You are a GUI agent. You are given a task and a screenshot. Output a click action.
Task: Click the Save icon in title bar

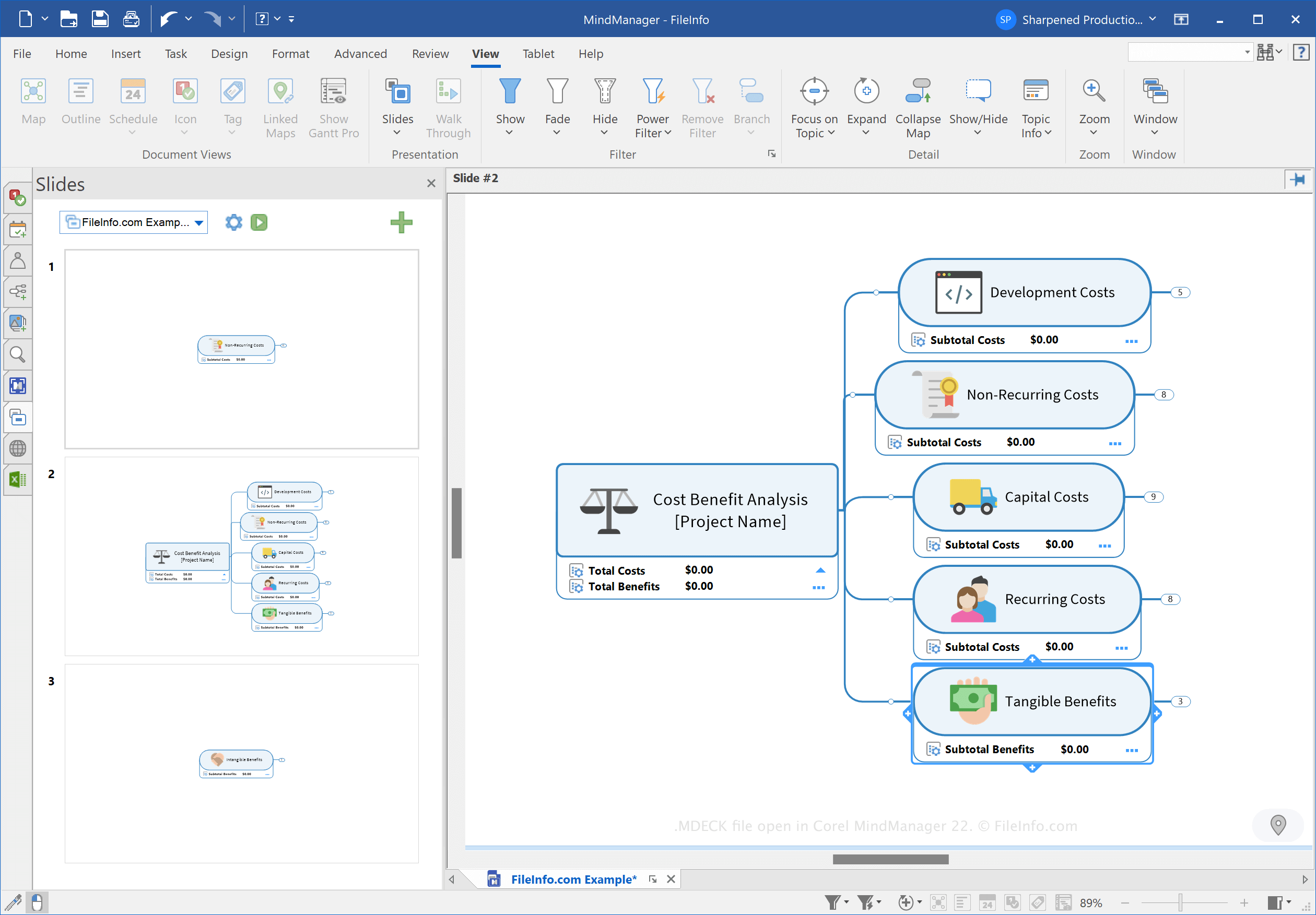click(100, 19)
